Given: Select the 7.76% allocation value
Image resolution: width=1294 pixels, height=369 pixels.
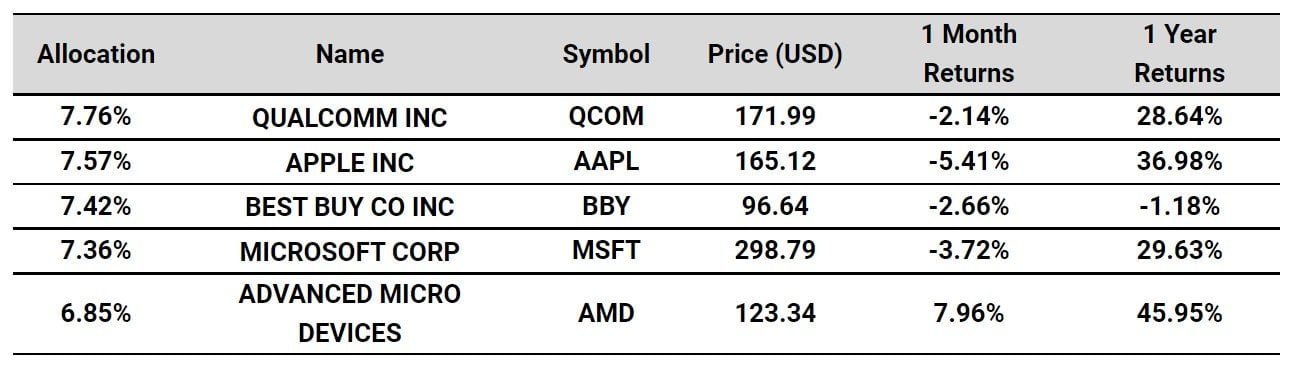Looking at the screenshot, I should [96, 117].
